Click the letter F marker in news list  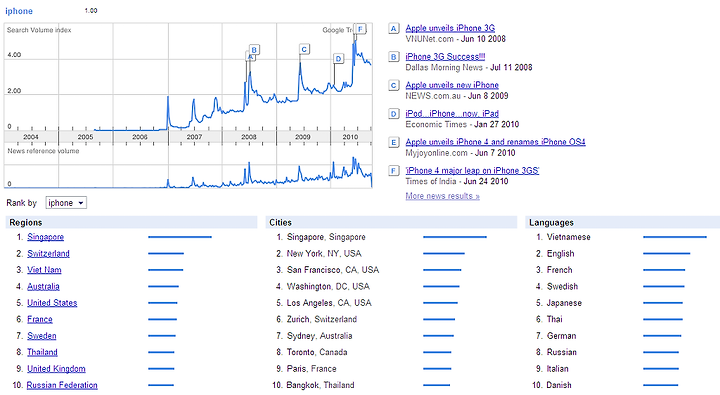pyautogui.click(x=394, y=171)
